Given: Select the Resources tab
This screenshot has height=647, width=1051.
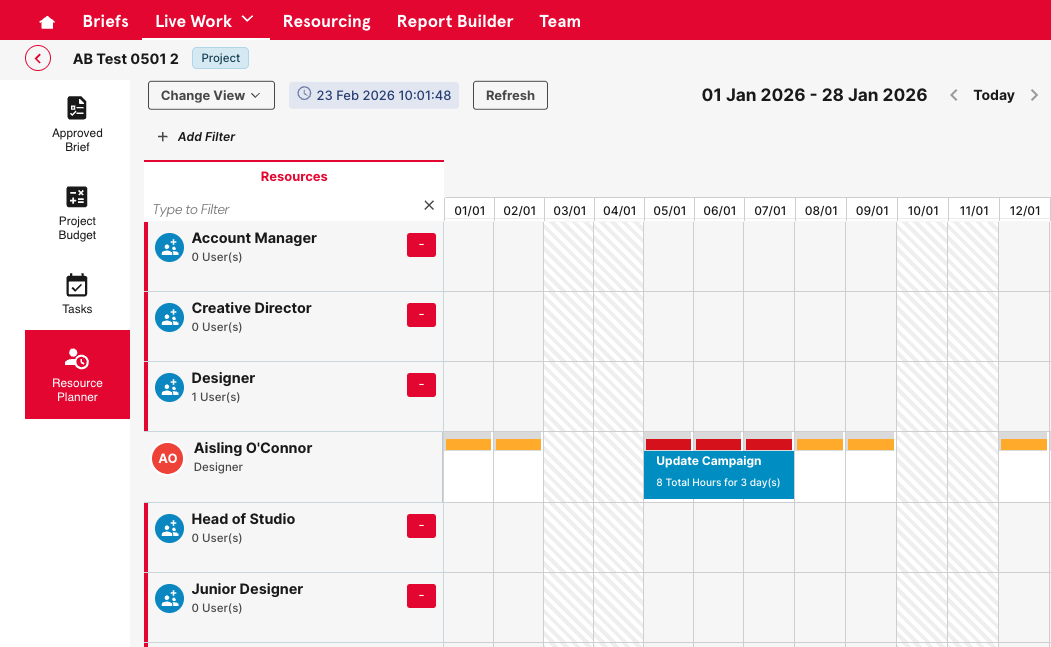Looking at the screenshot, I should click(x=294, y=176).
